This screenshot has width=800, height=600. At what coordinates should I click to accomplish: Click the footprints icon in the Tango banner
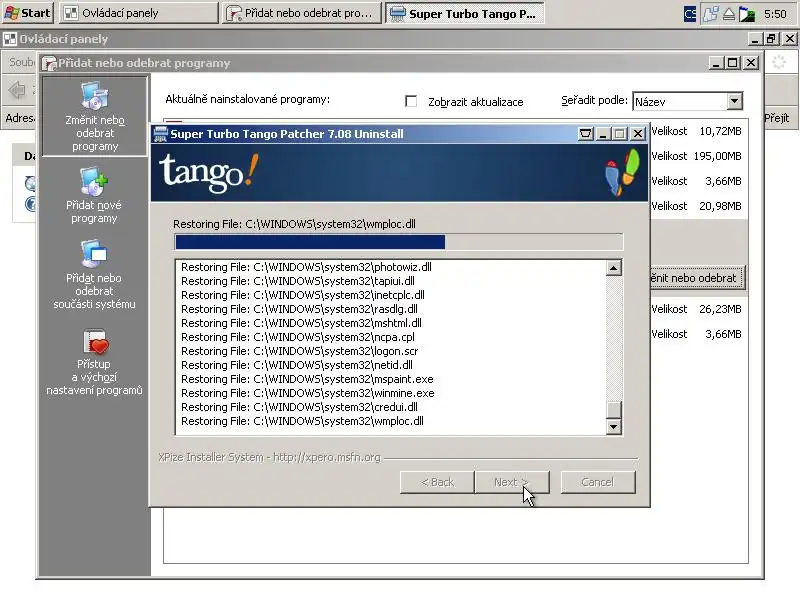(623, 172)
